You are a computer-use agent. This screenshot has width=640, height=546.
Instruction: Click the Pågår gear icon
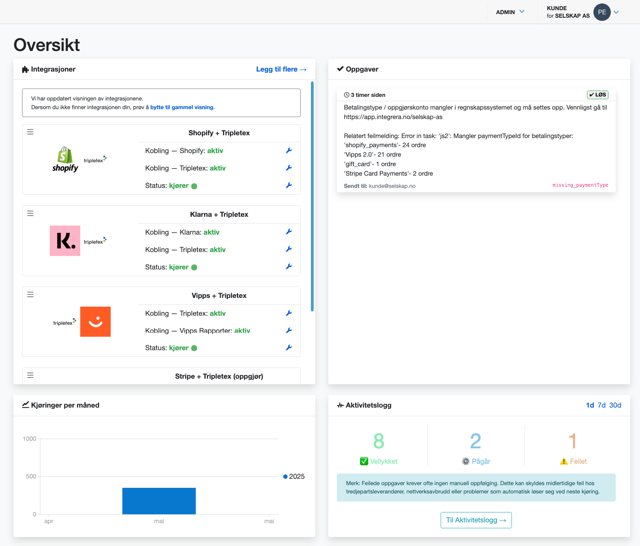pos(465,462)
